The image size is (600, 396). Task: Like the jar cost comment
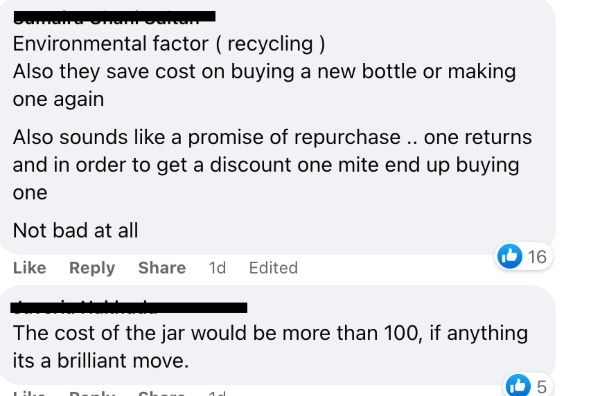[x=29, y=393]
